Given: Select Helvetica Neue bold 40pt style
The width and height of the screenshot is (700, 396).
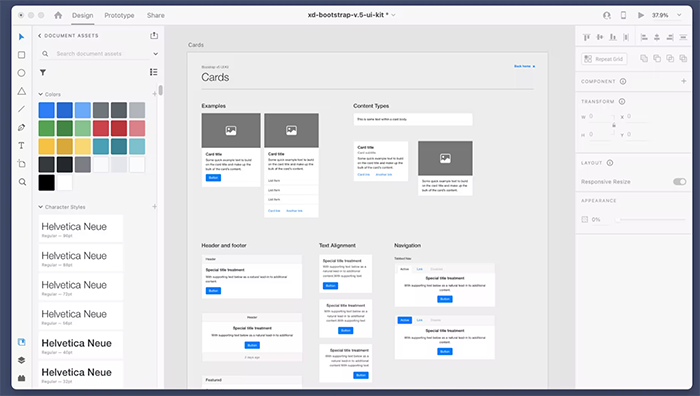Looking at the screenshot, I should tap(80, 345).
